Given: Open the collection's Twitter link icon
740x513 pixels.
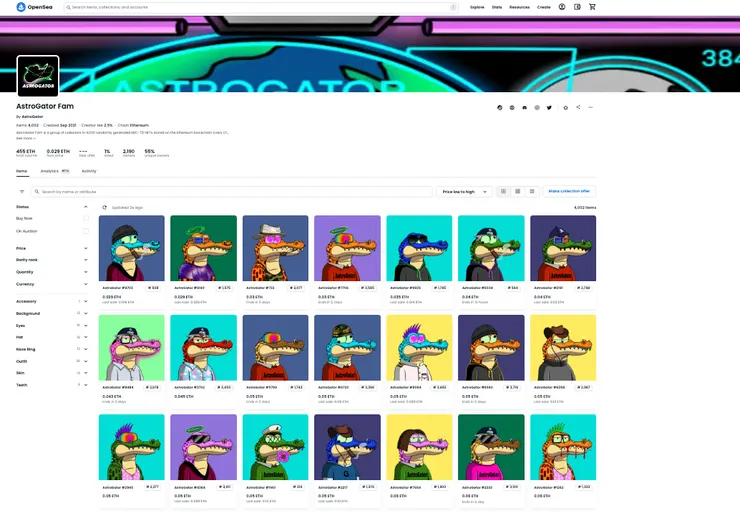Looking at the screenshot, I should tap(549, 107).
